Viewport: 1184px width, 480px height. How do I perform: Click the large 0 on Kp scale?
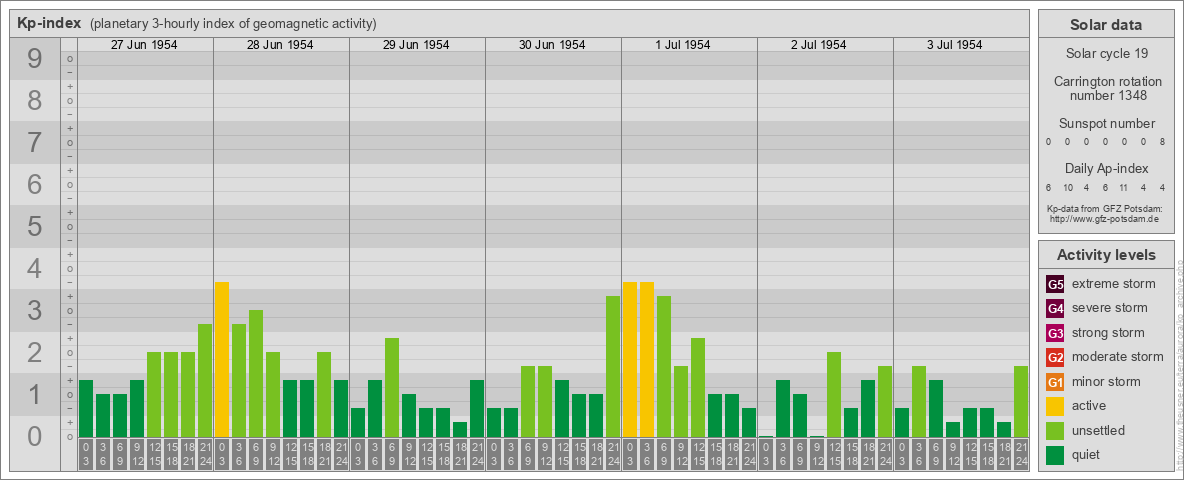[x=35, y=436]
